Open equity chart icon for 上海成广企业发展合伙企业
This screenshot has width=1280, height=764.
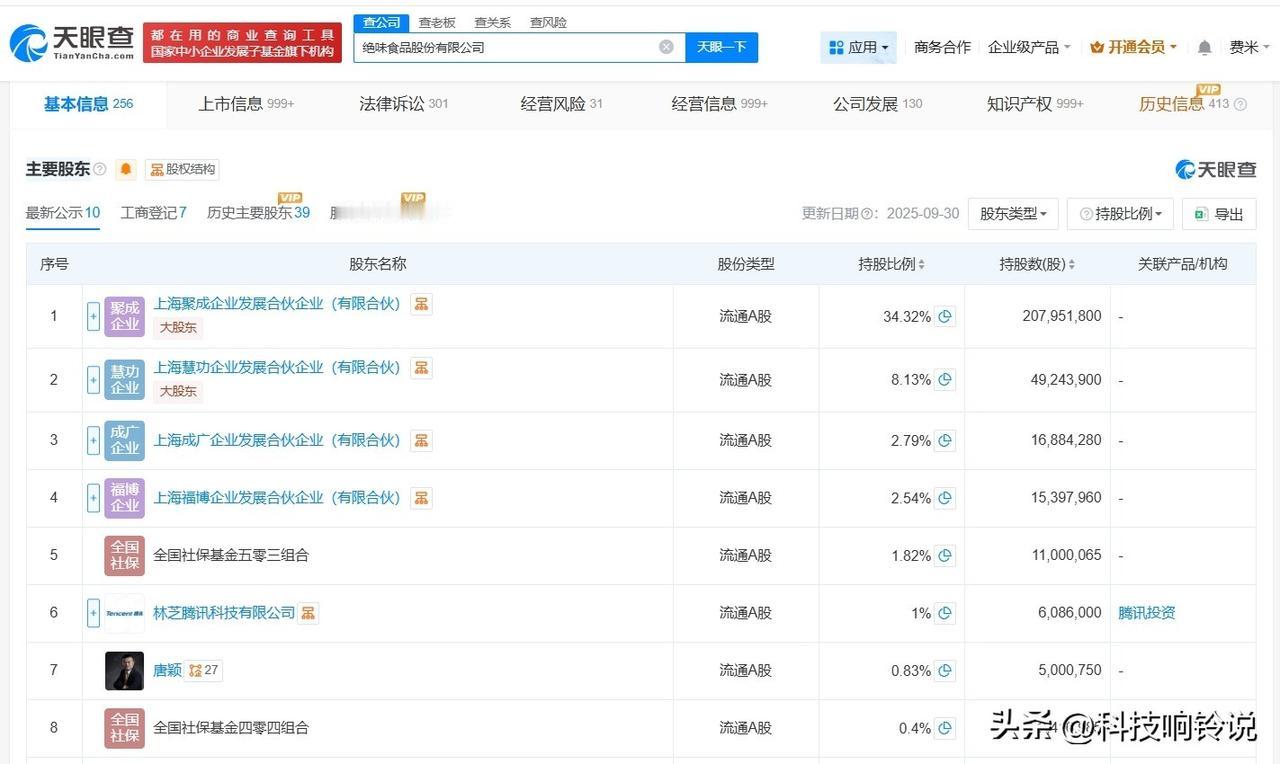(x=422, y=441)
